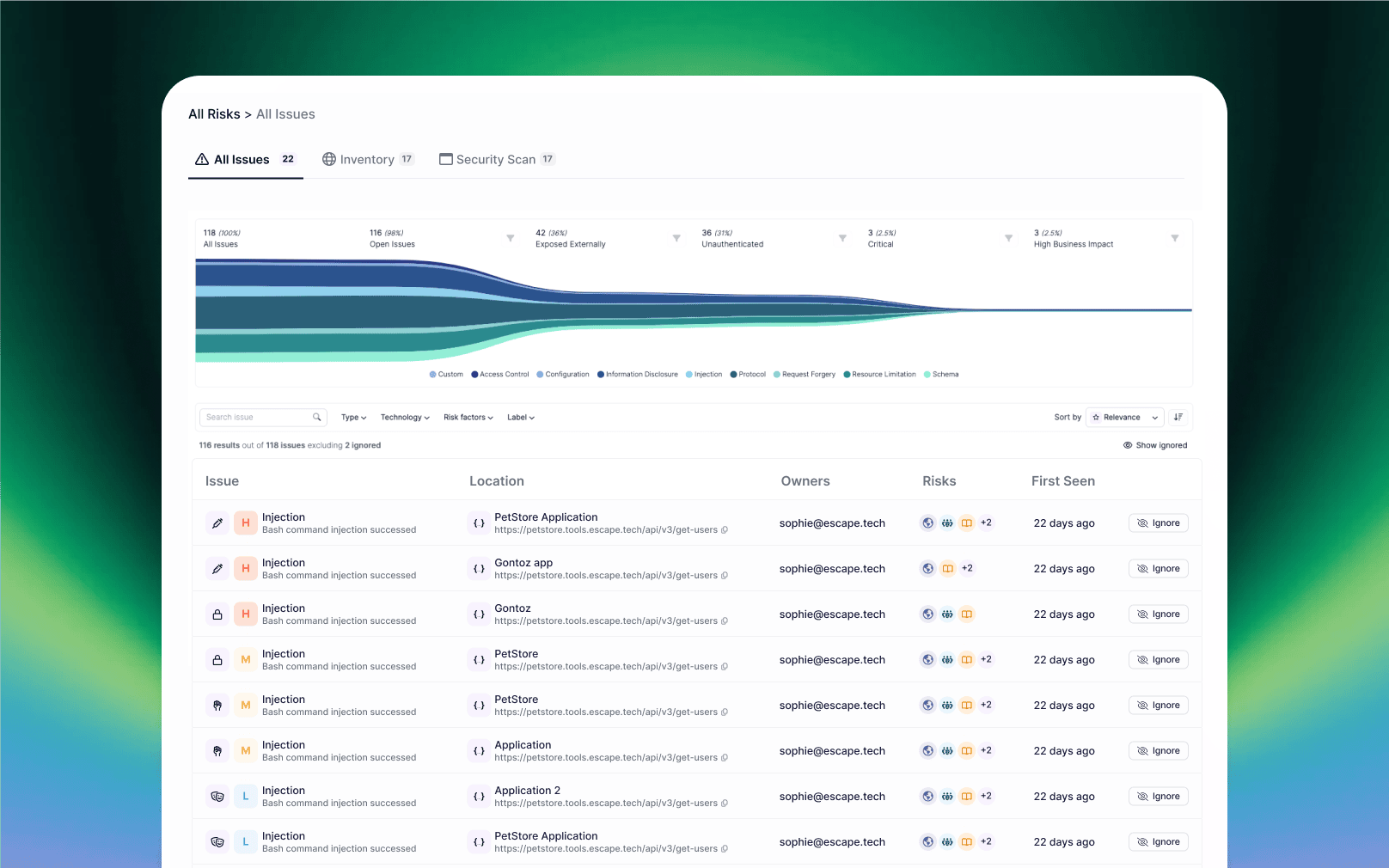Click the Access Control legend color dot
The image size is (1389, 868).
474,375
